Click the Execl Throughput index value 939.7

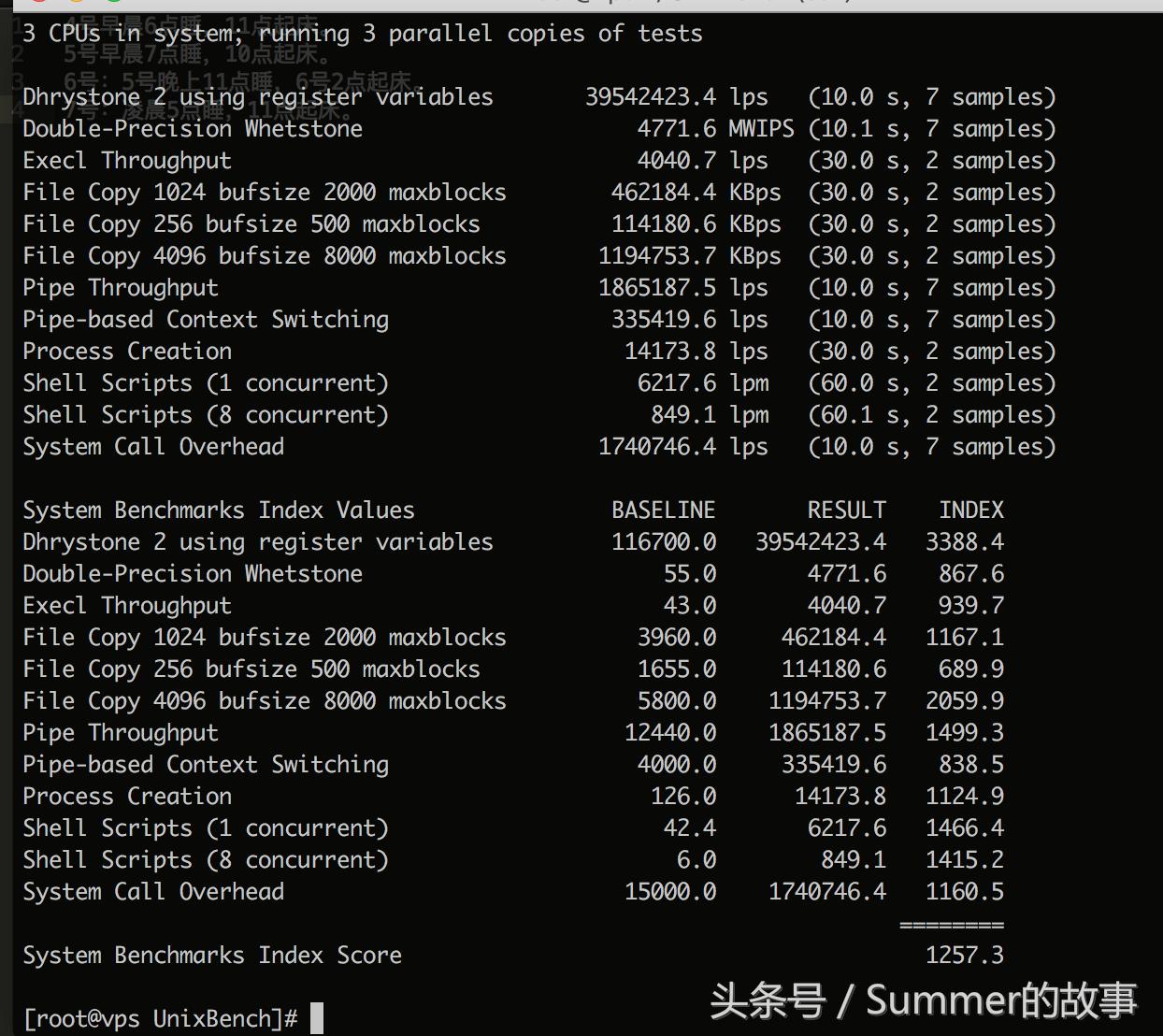click(970, 605)
